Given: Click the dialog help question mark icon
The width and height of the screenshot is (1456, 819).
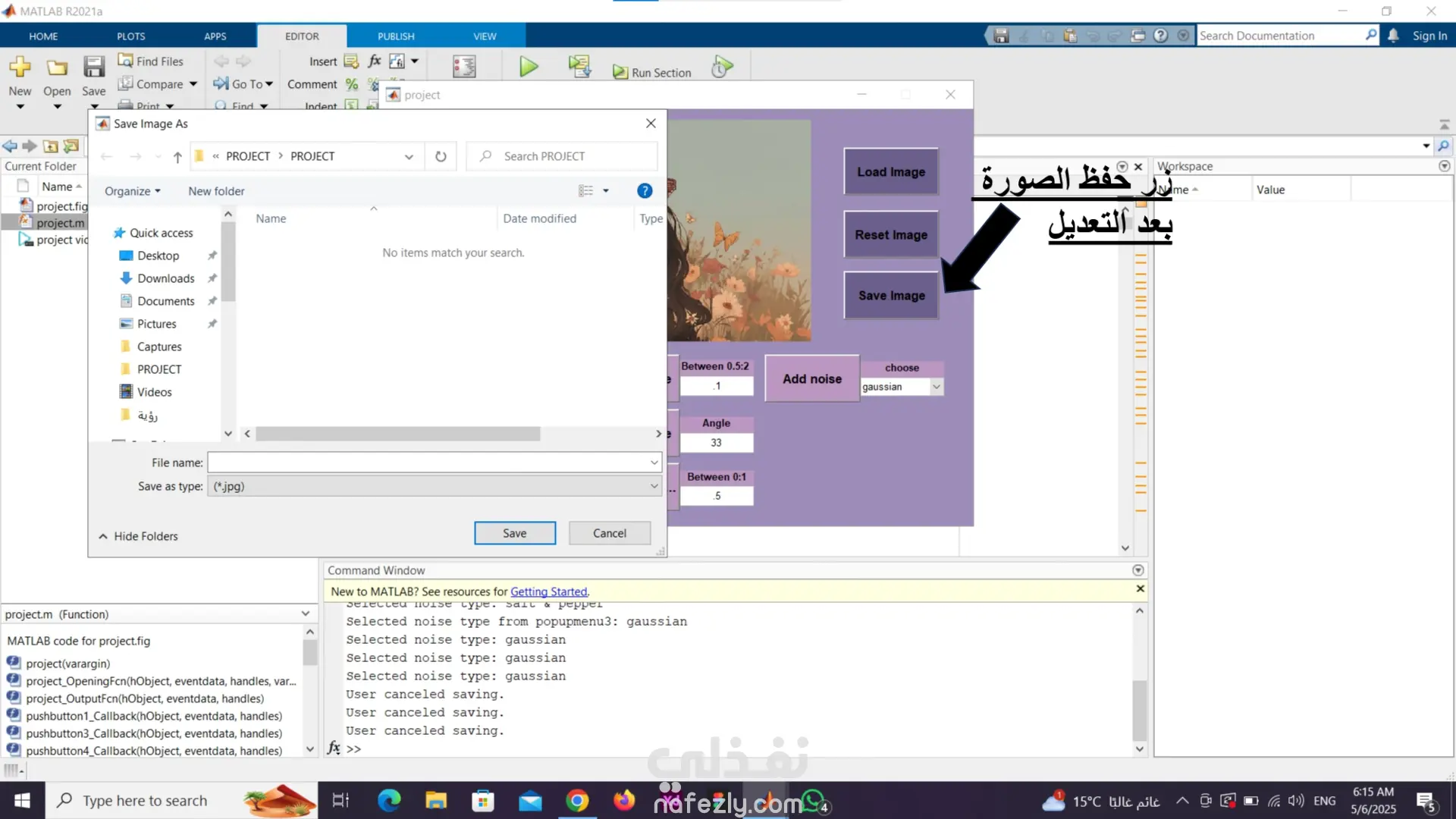Looking at the screenshot, I should 645,191.
